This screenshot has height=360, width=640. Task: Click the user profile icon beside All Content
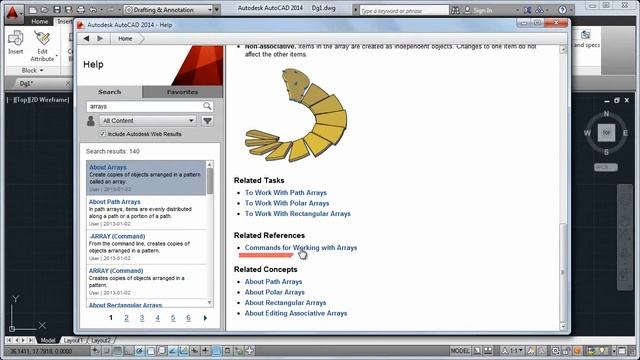[91, 121]
